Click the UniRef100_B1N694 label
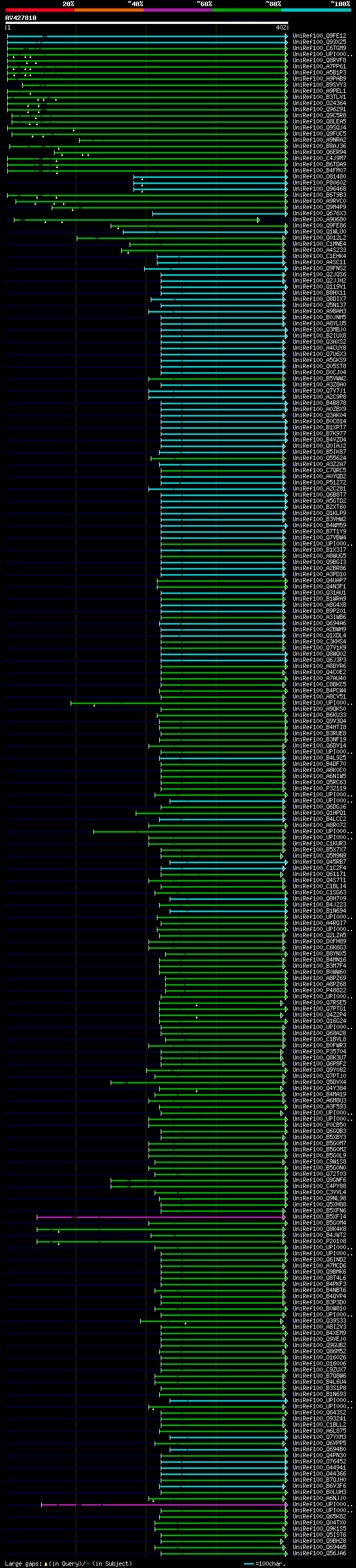The image size is (356, 1568). click(319, 911)
